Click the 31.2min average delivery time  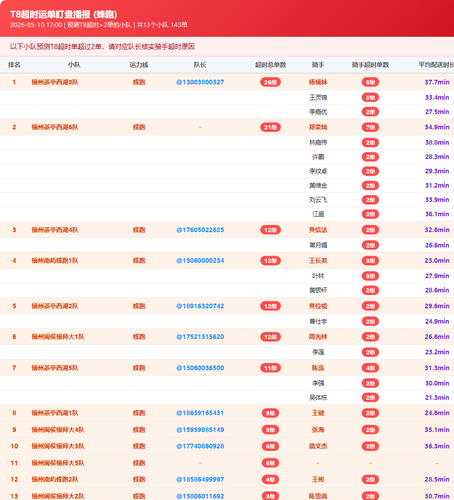(437, 185)
